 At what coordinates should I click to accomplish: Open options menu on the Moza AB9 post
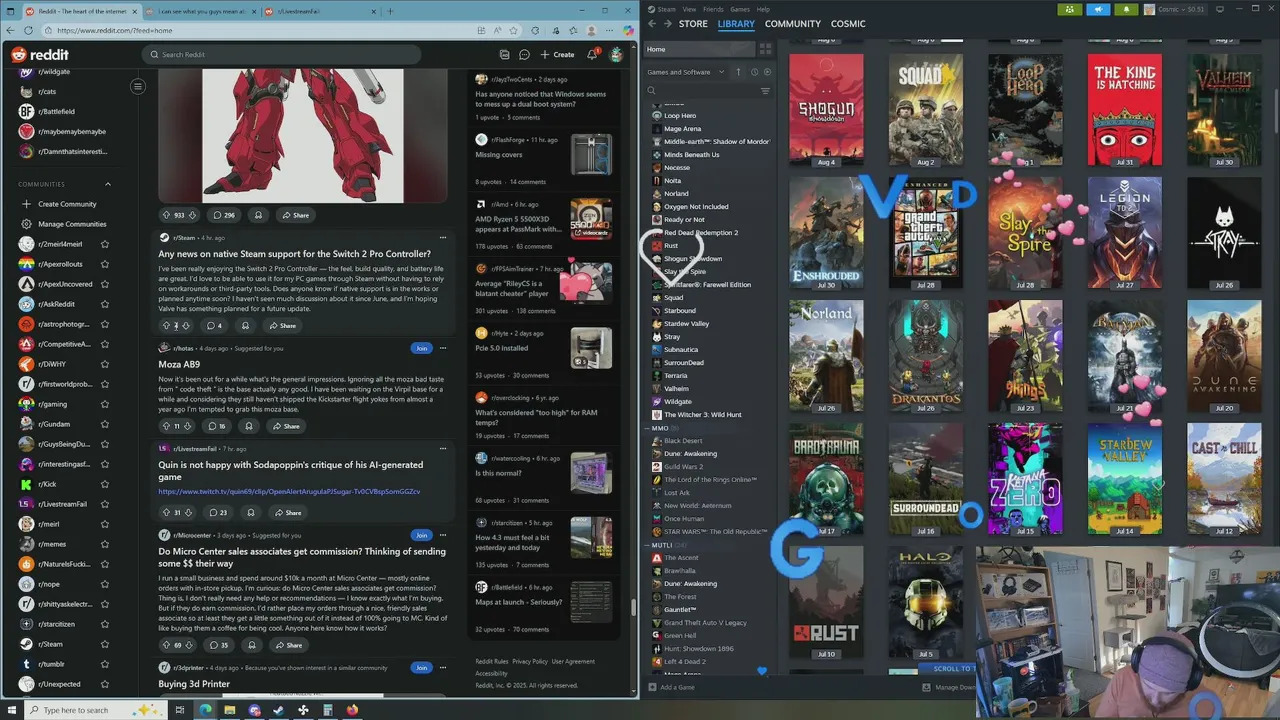443,348
